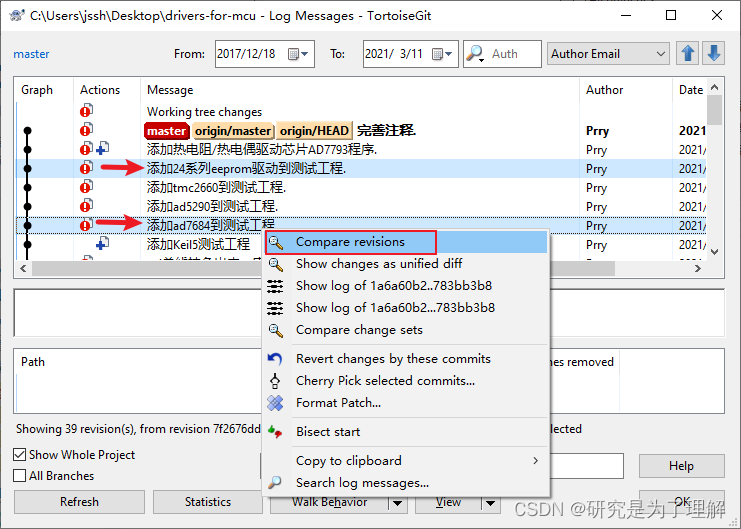Image resolution: width=741 pixels, height=529 pixels.
Task: Click the Actions column header
Action: [107, 90]
